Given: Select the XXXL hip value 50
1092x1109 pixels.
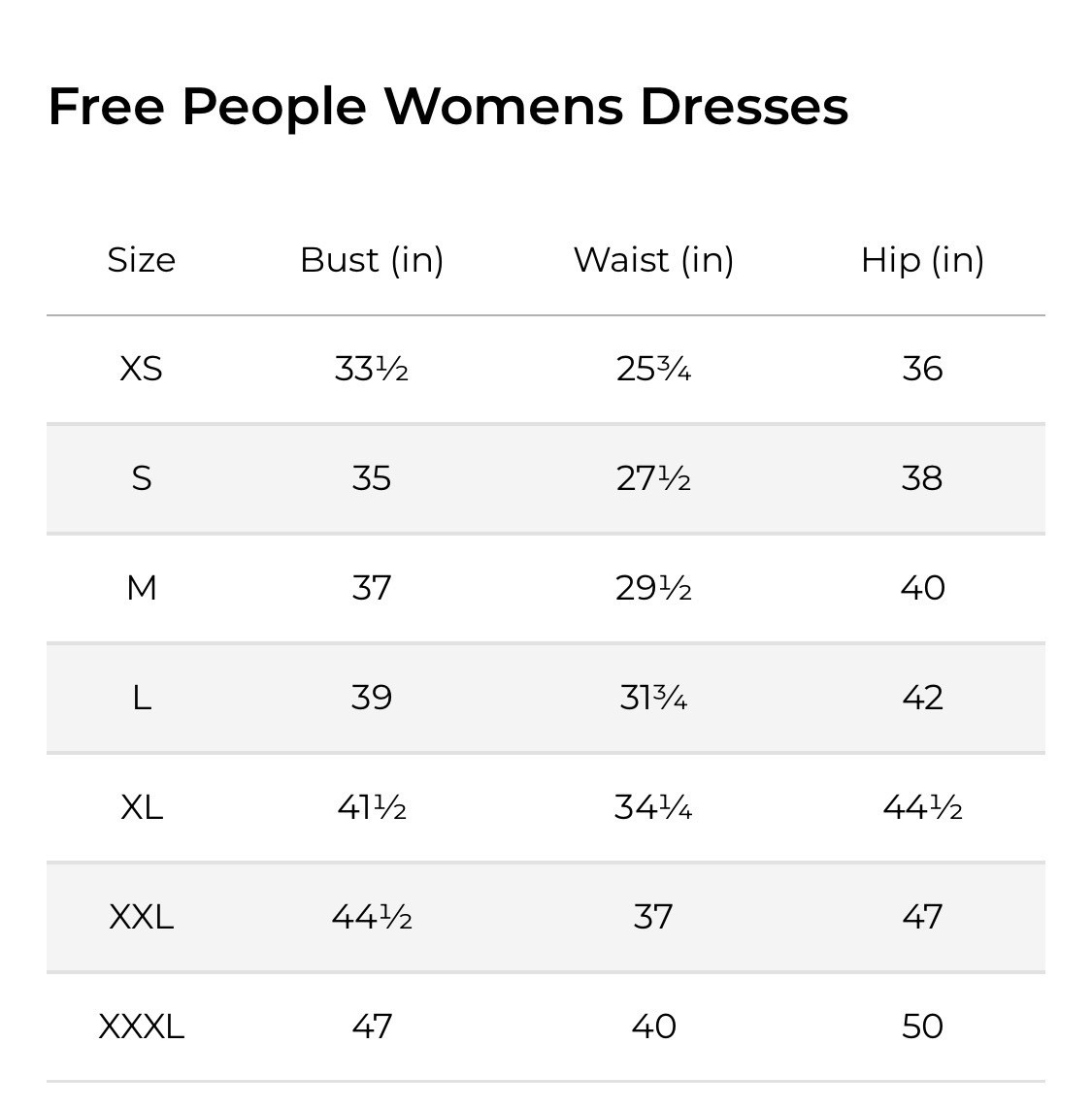Looking at the screenshot, I should (922, 1027).
